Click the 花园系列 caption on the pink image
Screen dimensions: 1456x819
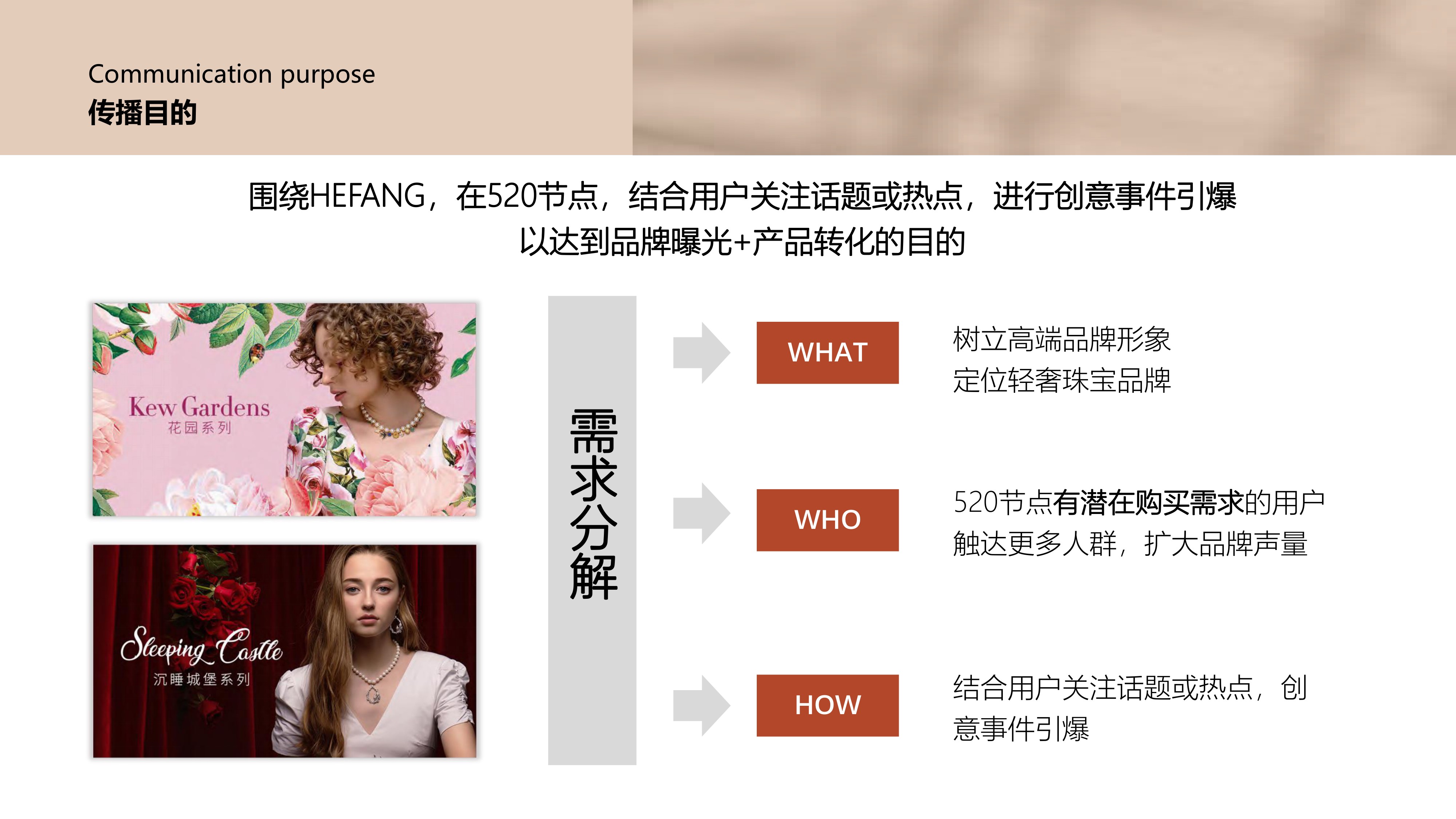tap(199, 428)
